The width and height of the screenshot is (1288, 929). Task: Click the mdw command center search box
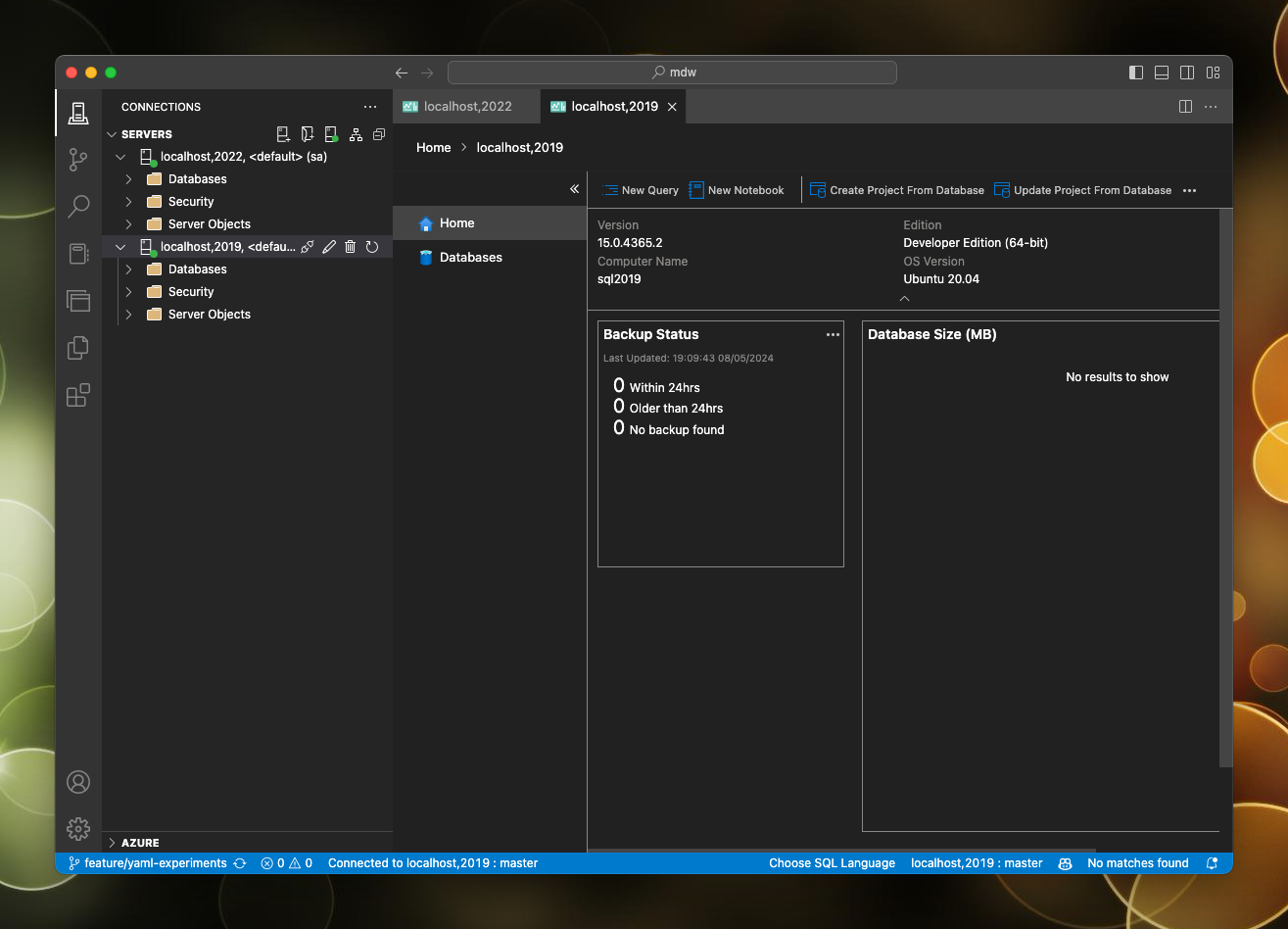point(672,73)
